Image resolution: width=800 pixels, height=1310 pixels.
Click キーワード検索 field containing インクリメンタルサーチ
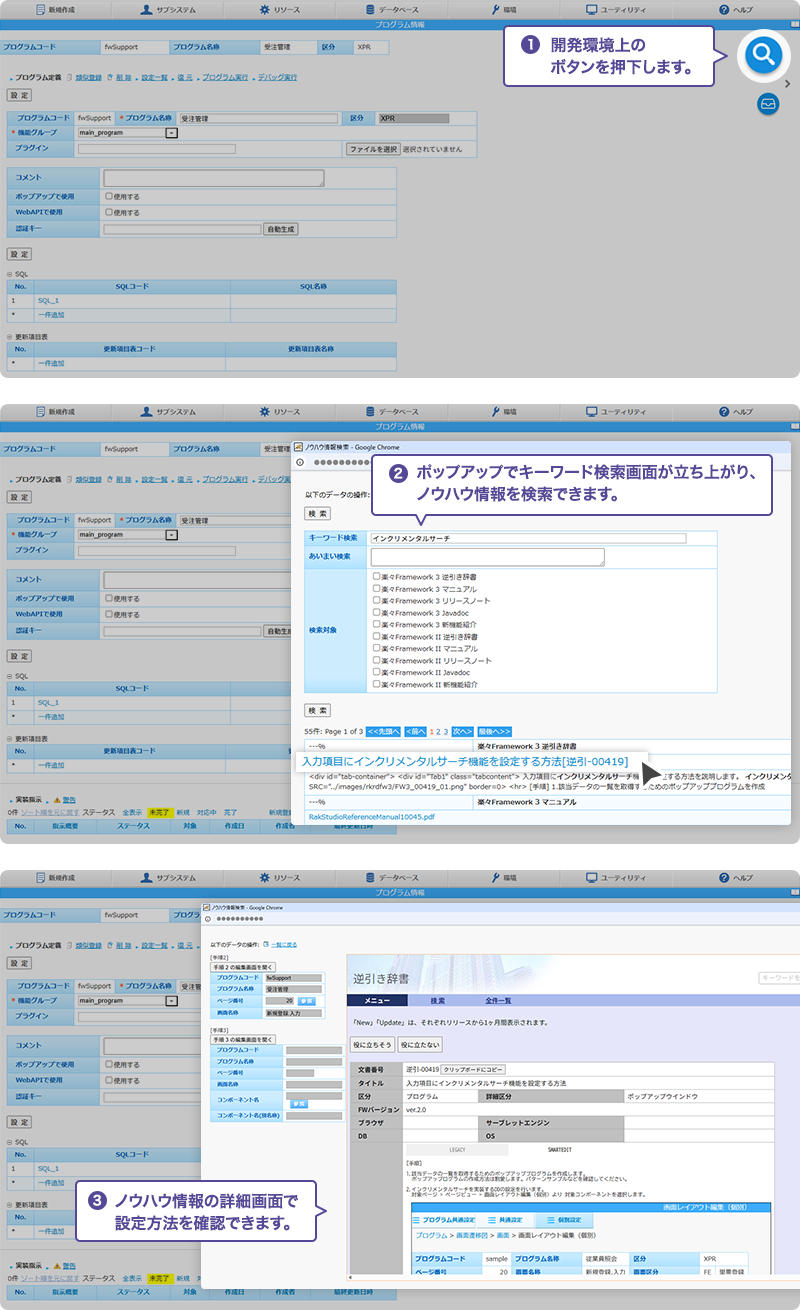tap(528, 538)
